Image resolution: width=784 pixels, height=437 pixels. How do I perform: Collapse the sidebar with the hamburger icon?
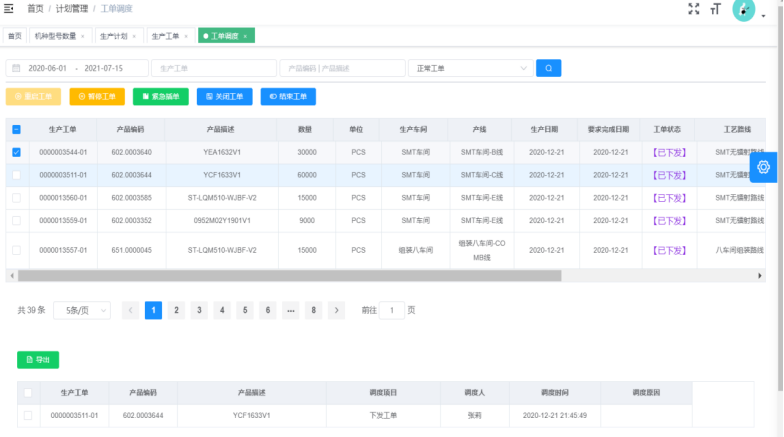tap(9, 9)
